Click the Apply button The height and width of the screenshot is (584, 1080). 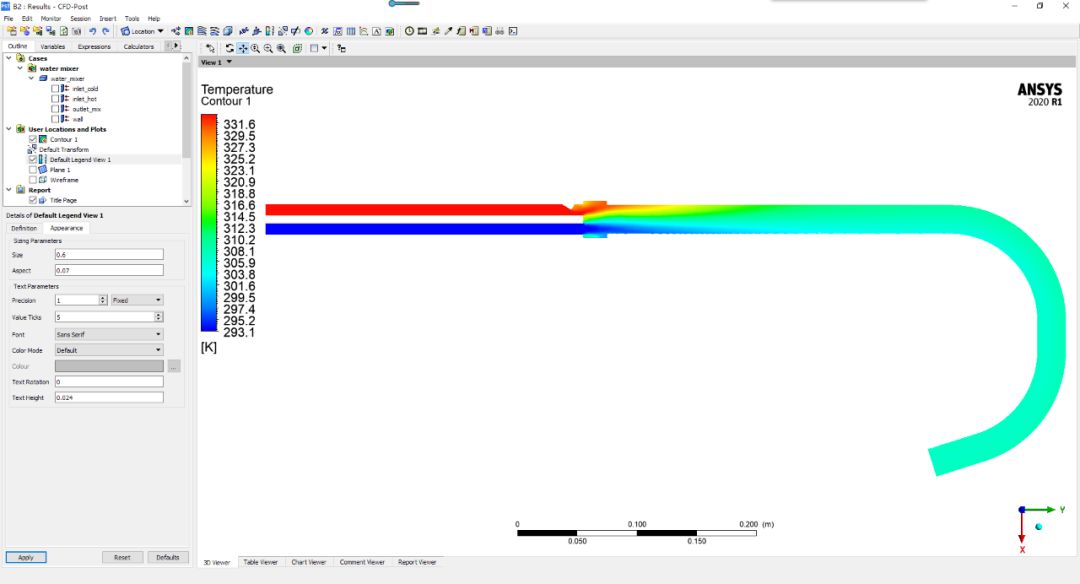click(x=26, y=557)
